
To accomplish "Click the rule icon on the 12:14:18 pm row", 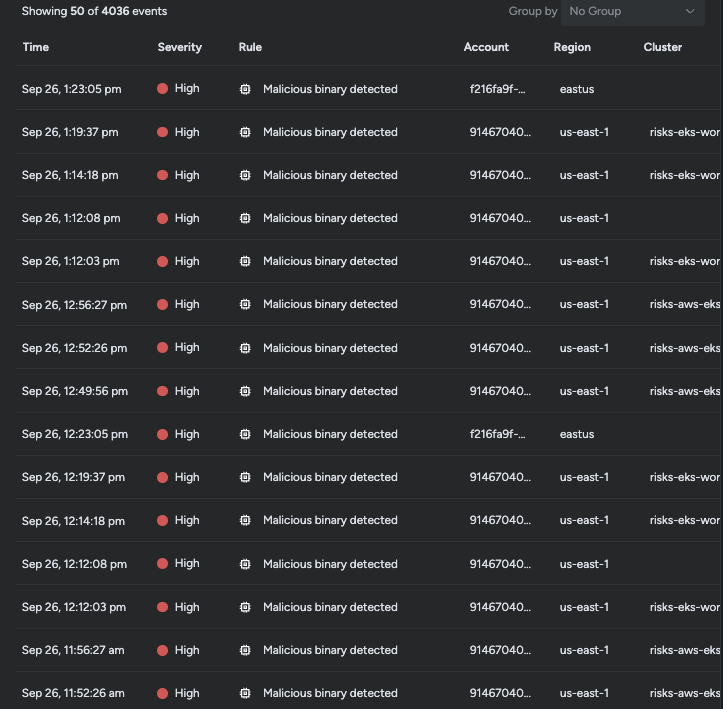I will coord(245,520).
